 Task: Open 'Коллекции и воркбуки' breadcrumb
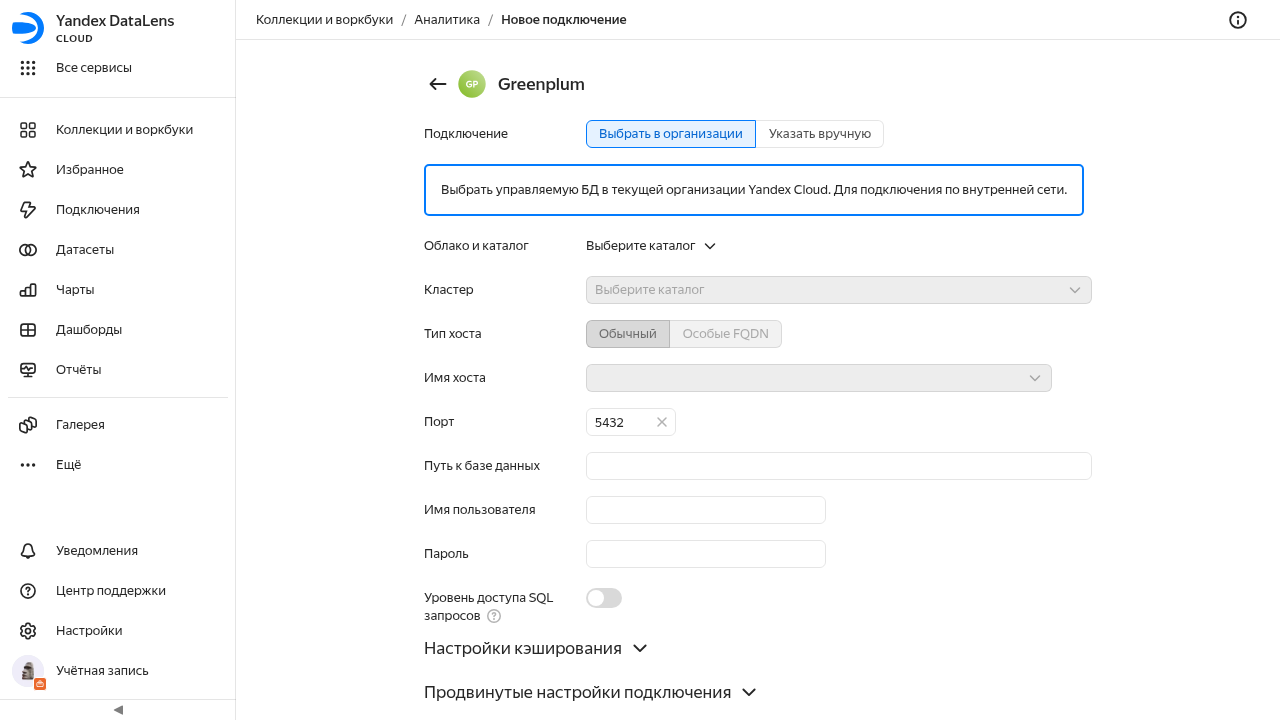[325, 20]
